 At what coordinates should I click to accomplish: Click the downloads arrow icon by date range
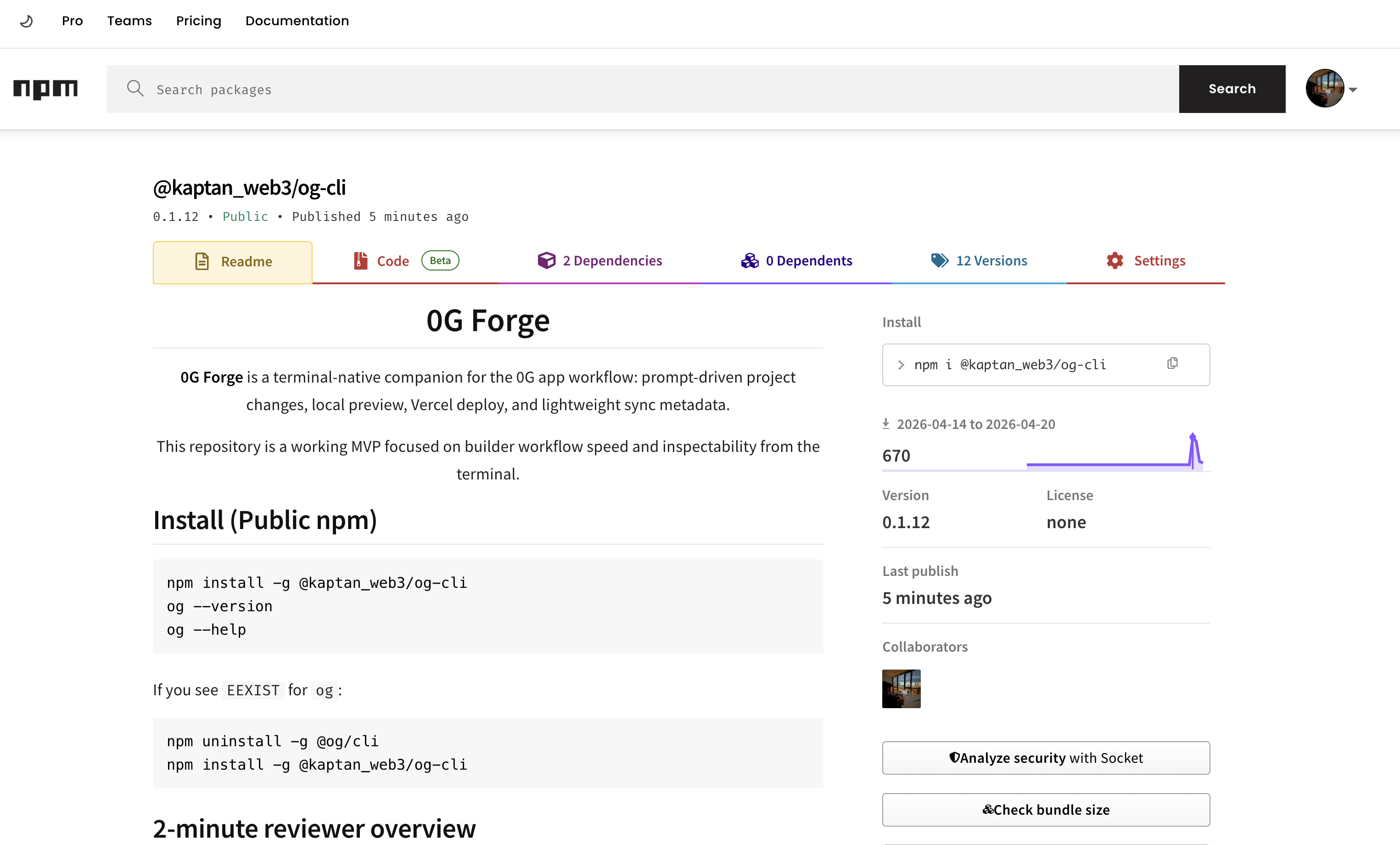click(x=886, y=423)
